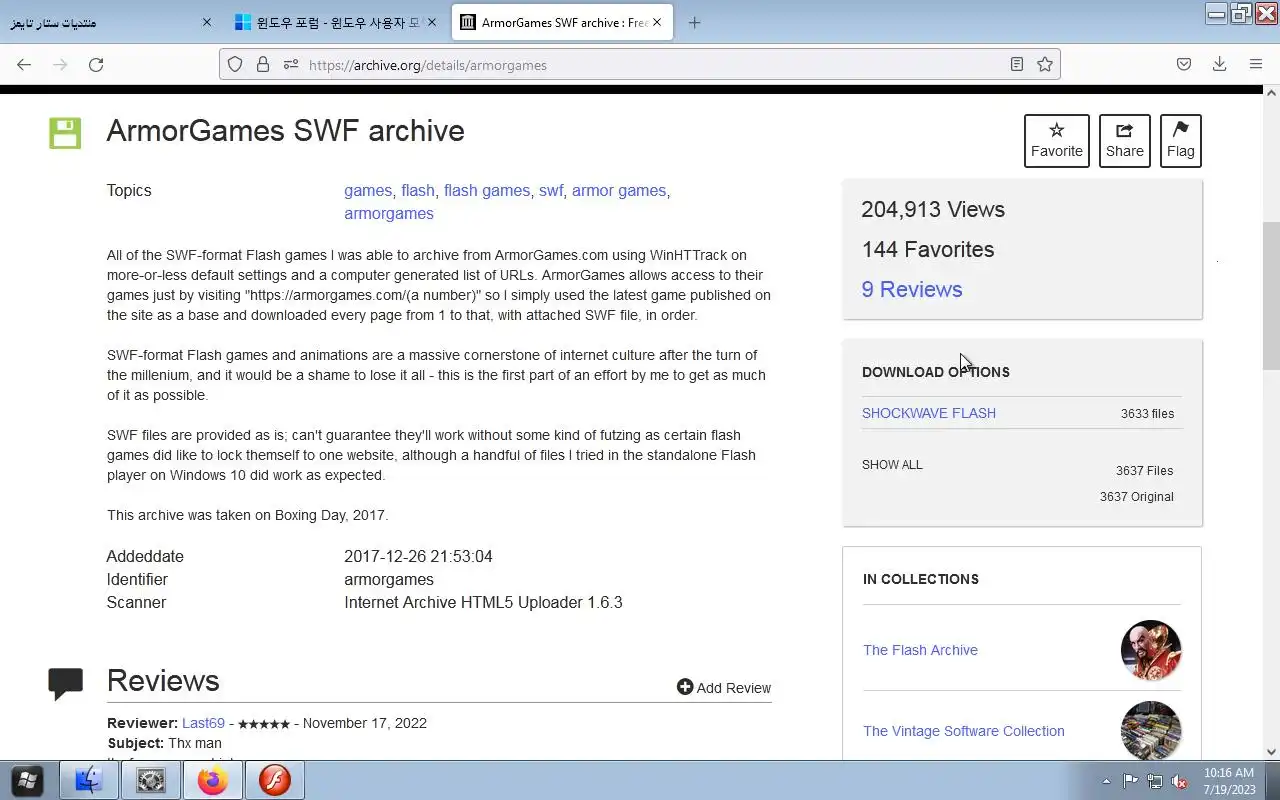Click the Windows Start button
The width and height of the screenshot is (1280, 800).
point(27,780)
